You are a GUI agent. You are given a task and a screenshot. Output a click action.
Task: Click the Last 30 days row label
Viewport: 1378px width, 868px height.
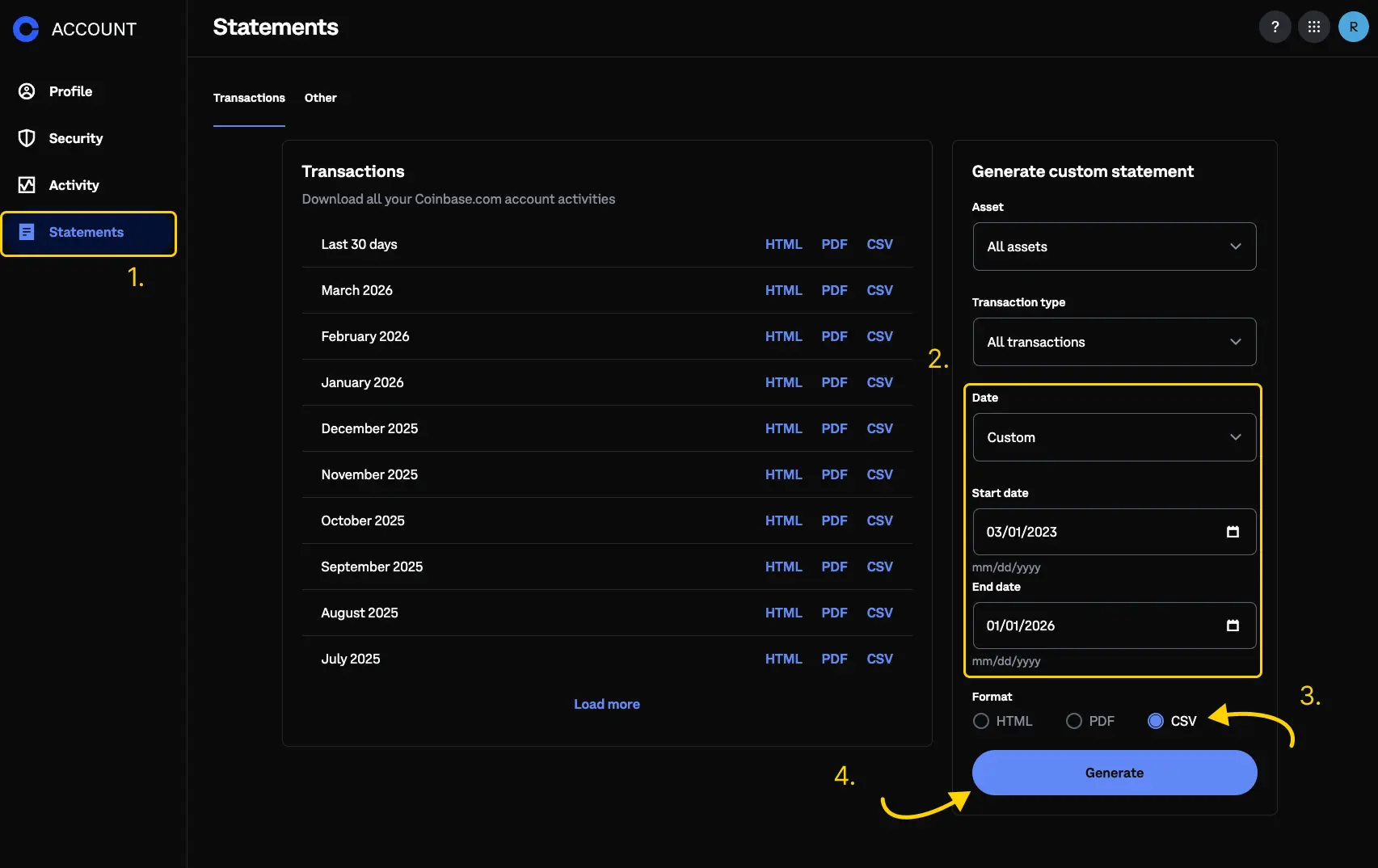pos(359,244)
